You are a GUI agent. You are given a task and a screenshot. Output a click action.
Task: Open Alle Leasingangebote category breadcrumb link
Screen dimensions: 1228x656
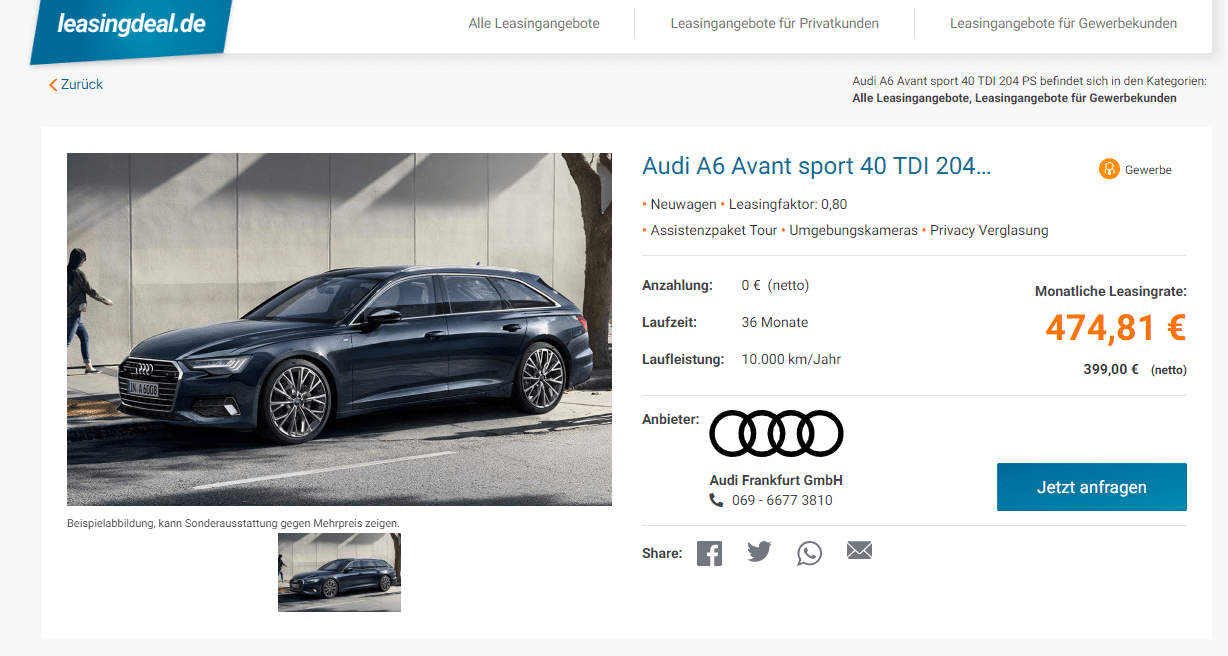click(x=911, y=98)
